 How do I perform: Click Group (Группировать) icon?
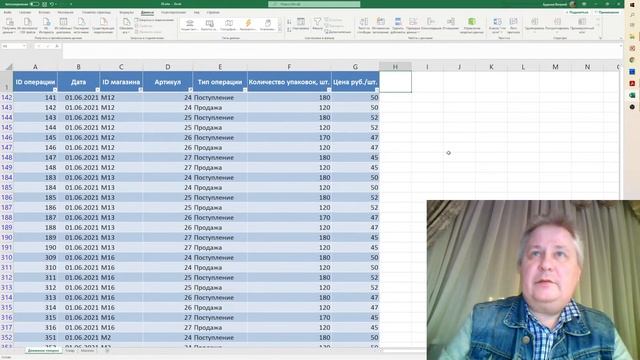[x=534, y=25]
